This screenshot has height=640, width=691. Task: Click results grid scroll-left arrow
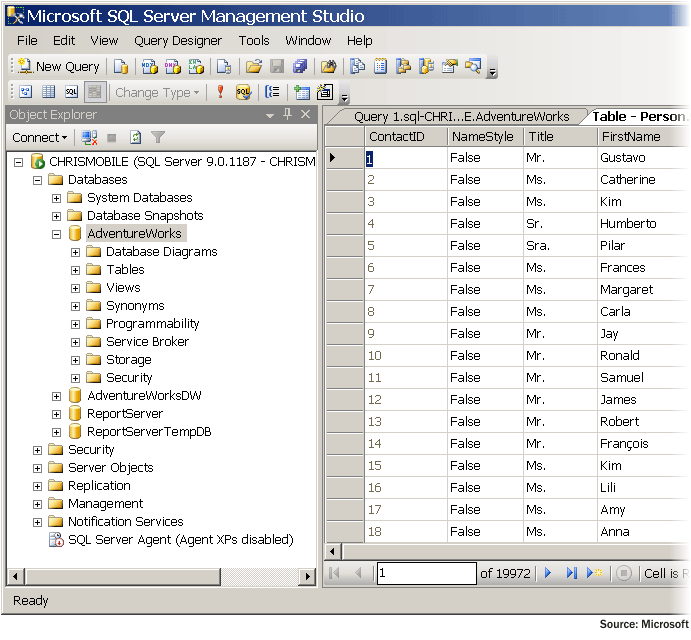333,551
